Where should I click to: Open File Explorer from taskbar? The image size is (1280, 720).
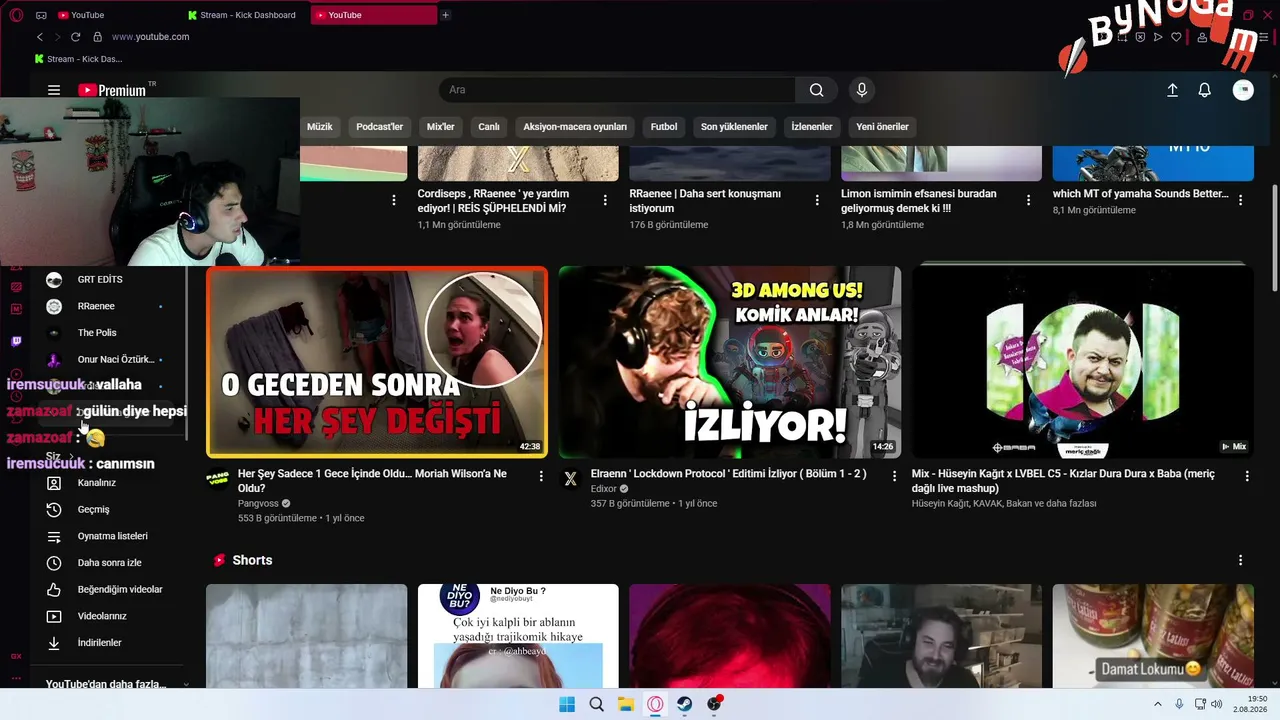[626, 704]
